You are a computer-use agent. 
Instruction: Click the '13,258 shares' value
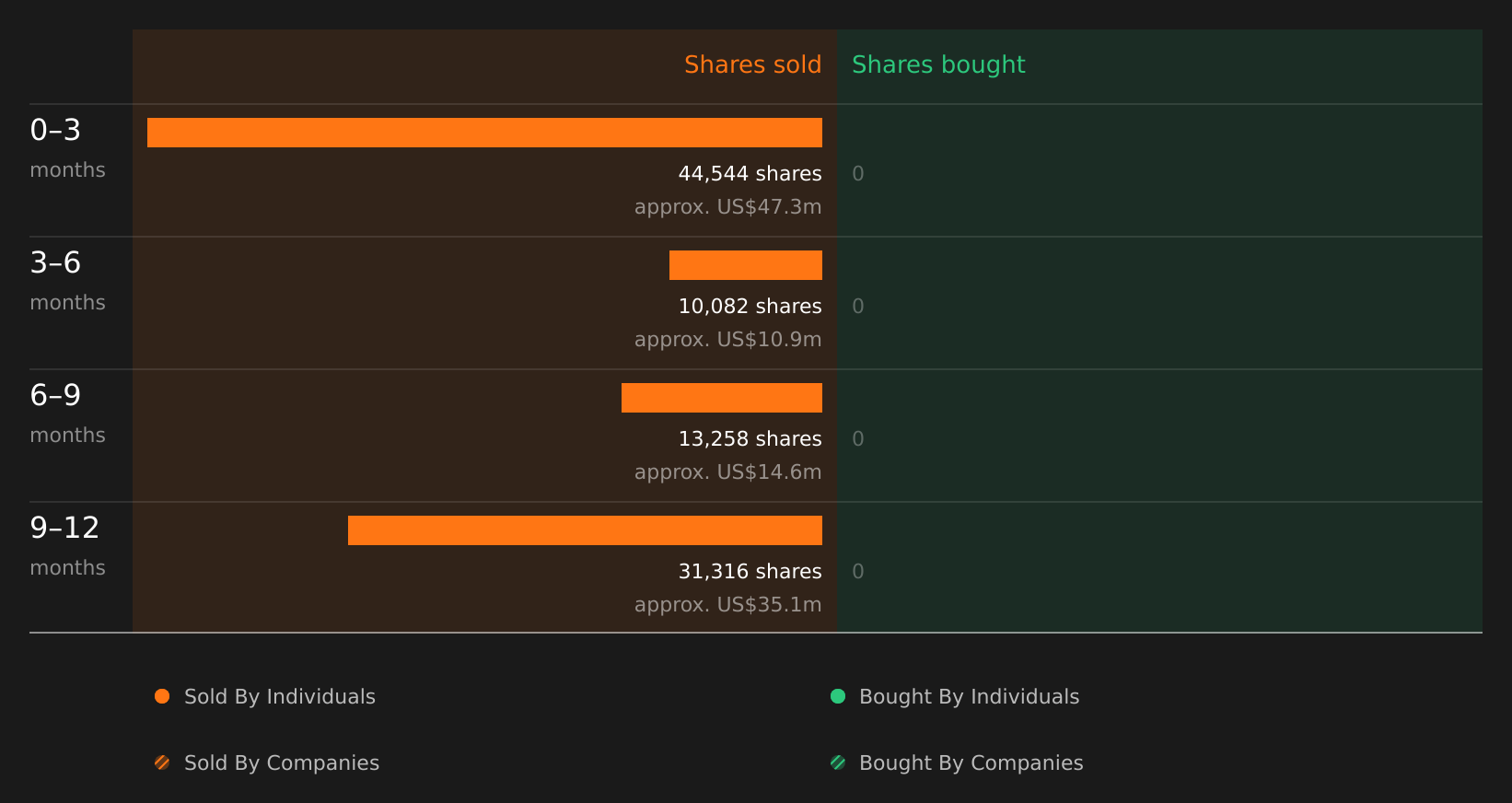(750, 439)
